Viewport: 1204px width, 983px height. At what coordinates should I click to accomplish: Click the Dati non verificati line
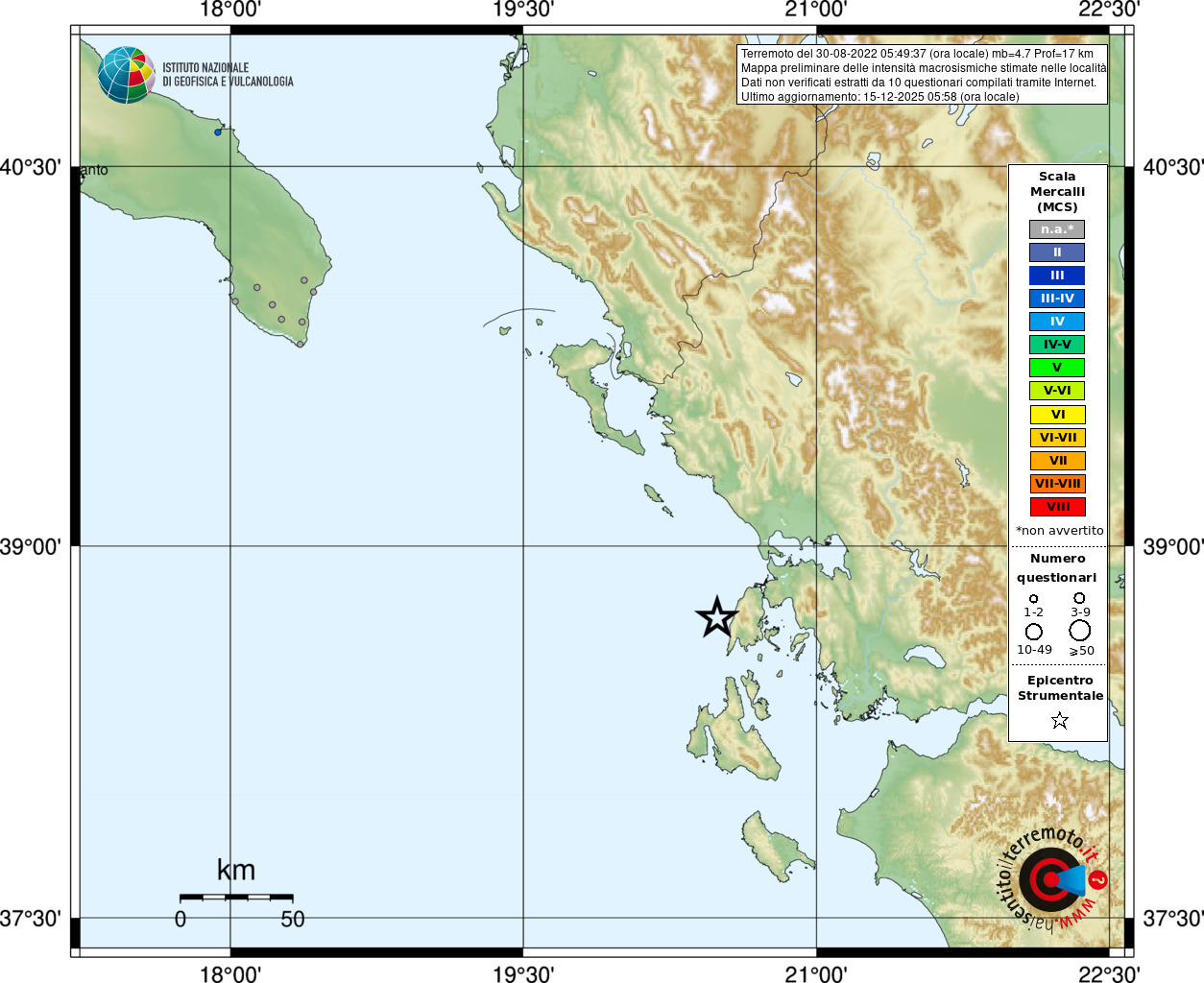[x=918, y=83]
